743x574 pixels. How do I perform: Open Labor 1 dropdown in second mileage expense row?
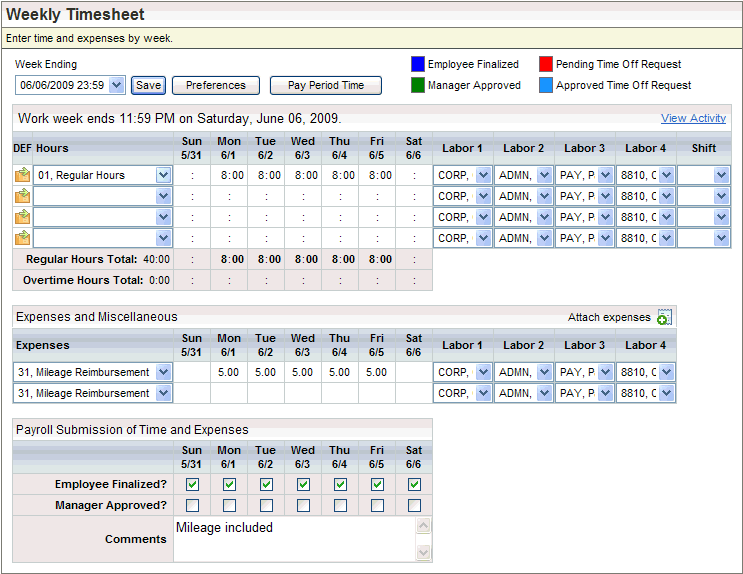point(483,393)
